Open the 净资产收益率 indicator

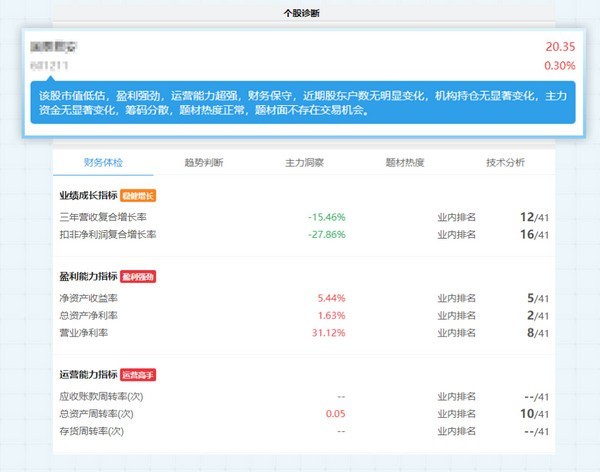pos(89,298)
